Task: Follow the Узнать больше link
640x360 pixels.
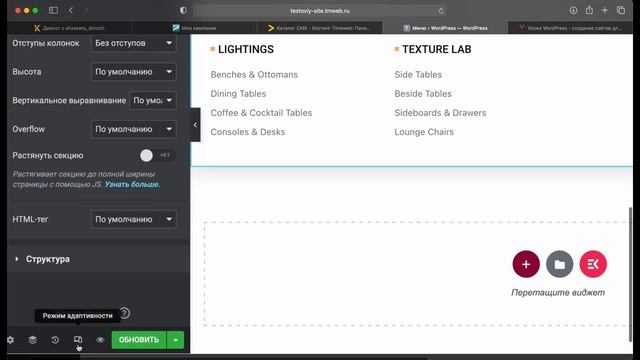Action: [132, 184]
